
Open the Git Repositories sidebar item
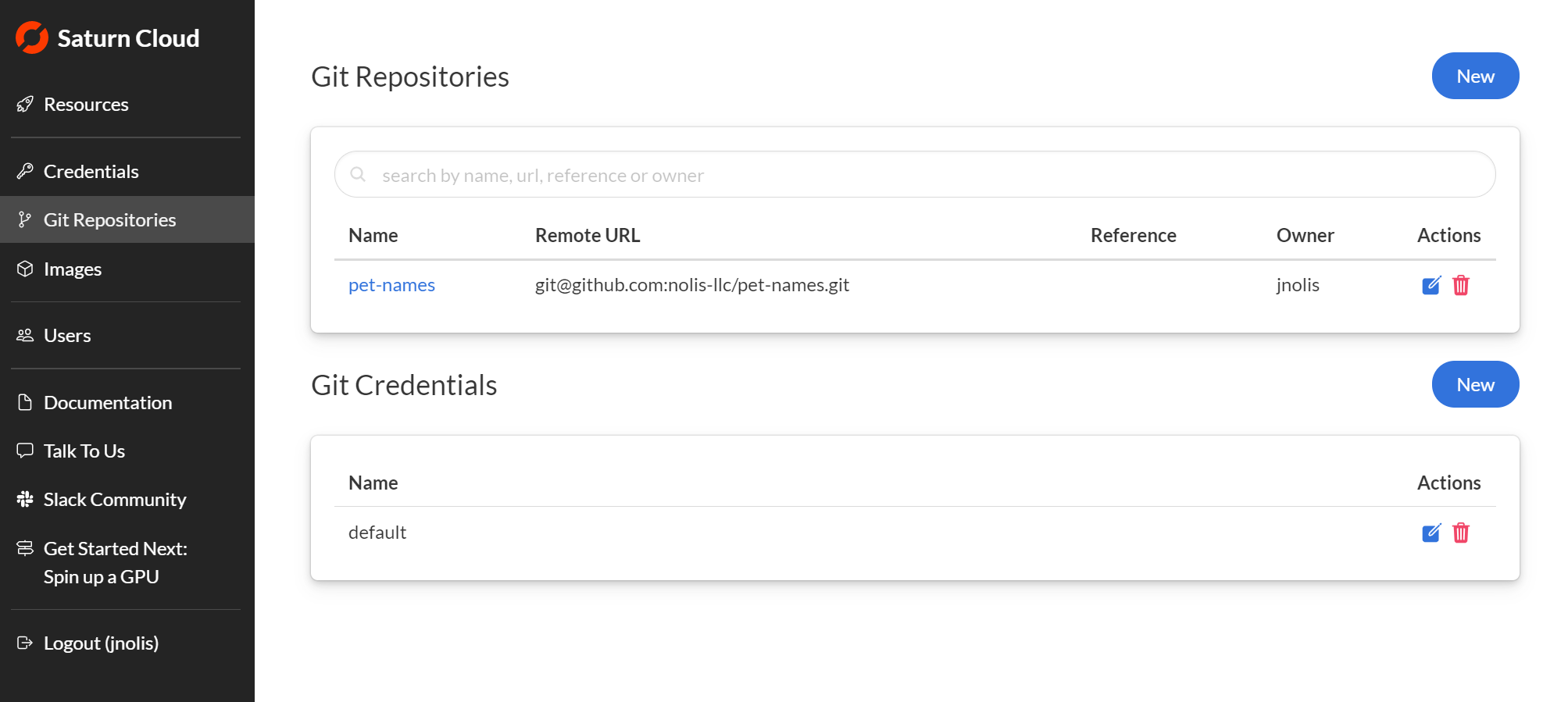point(109,220)
